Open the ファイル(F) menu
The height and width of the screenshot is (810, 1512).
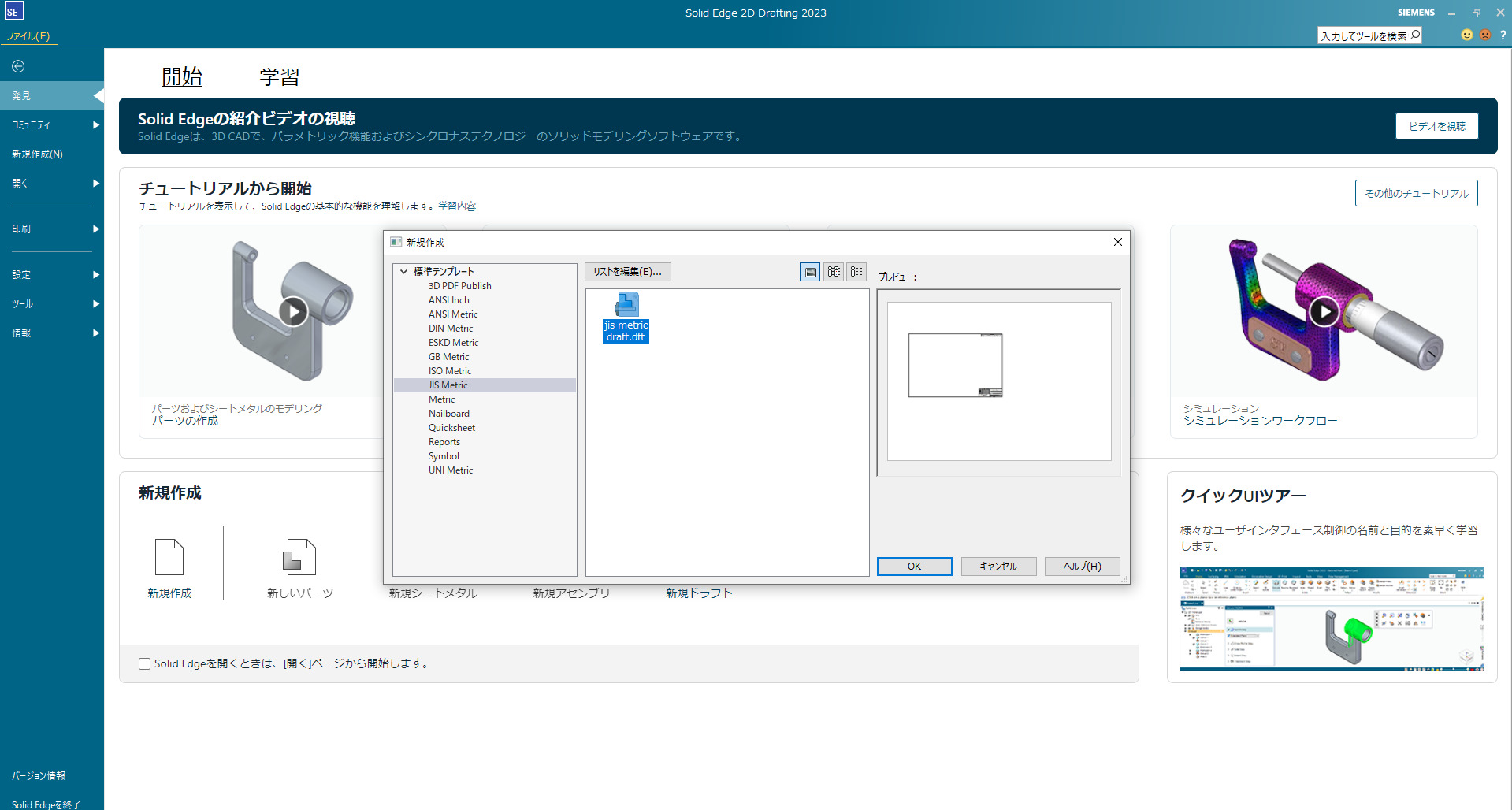pos(28,35)
